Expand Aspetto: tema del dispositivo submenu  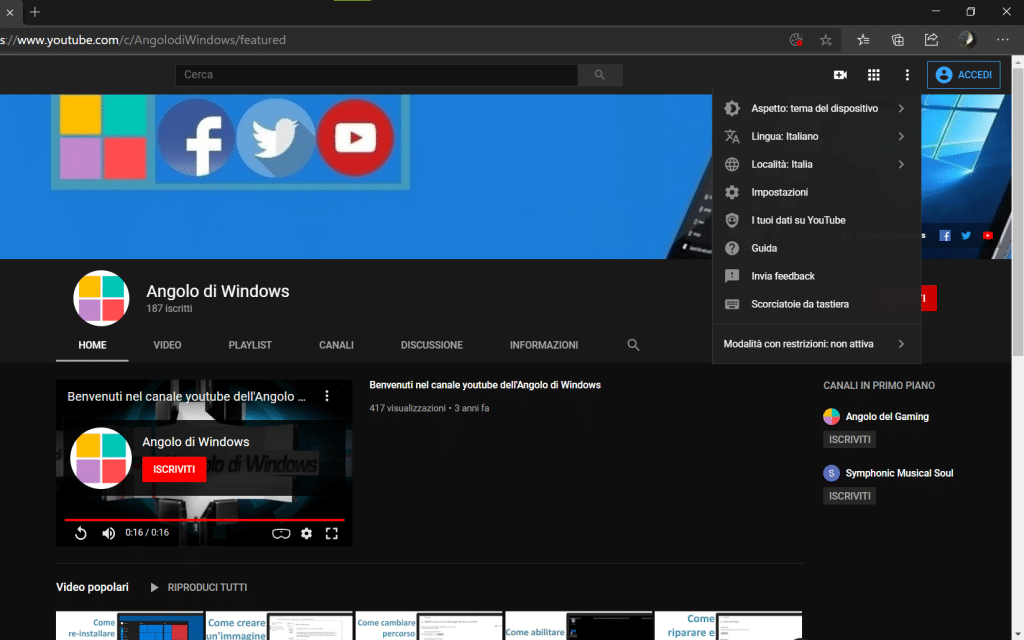(815, 108)
